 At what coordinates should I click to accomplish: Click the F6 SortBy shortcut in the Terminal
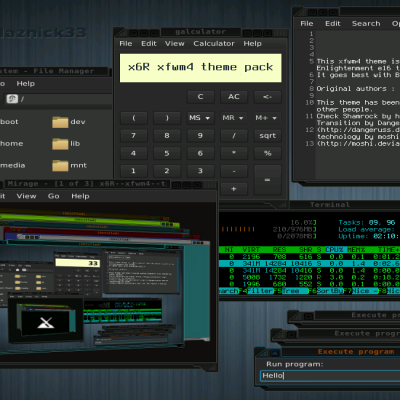(326, 291)
